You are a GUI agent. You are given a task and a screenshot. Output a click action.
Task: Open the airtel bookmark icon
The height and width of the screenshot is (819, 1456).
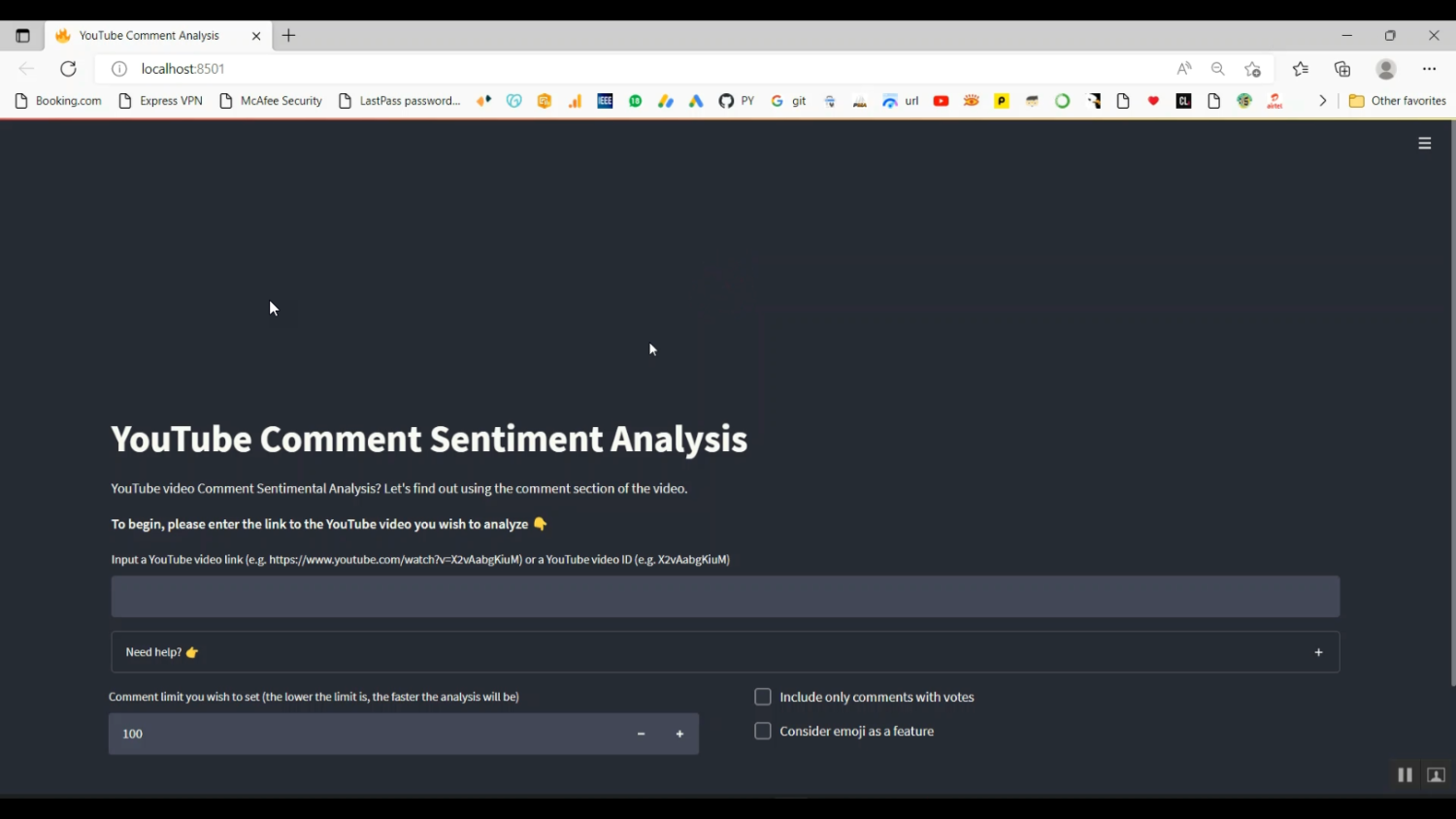click(x=1275, y=101)
